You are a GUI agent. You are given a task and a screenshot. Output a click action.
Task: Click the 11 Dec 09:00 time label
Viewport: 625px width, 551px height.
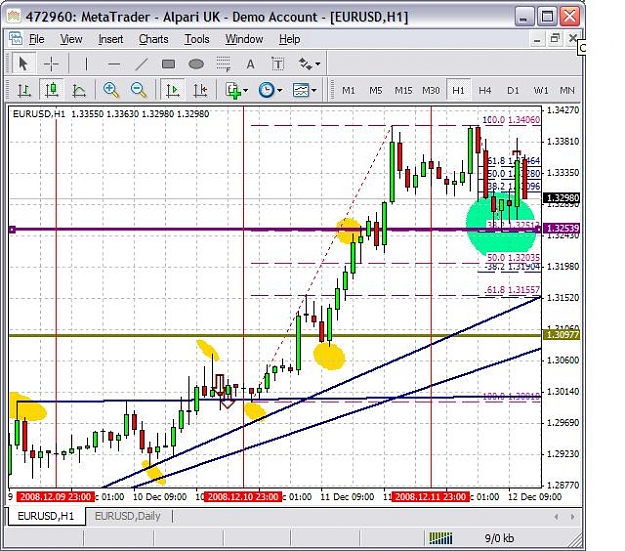tap(347, 497)
